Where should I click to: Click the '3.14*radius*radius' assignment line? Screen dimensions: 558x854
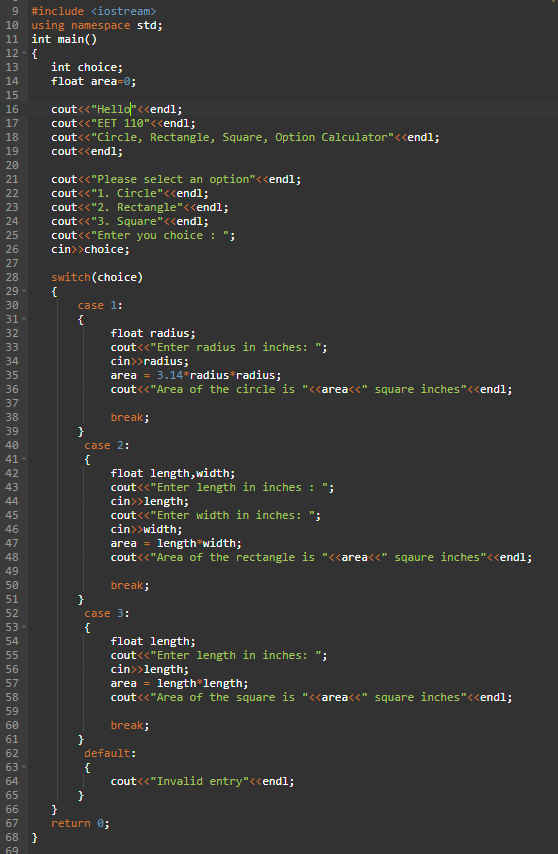[x=196, y=375]
